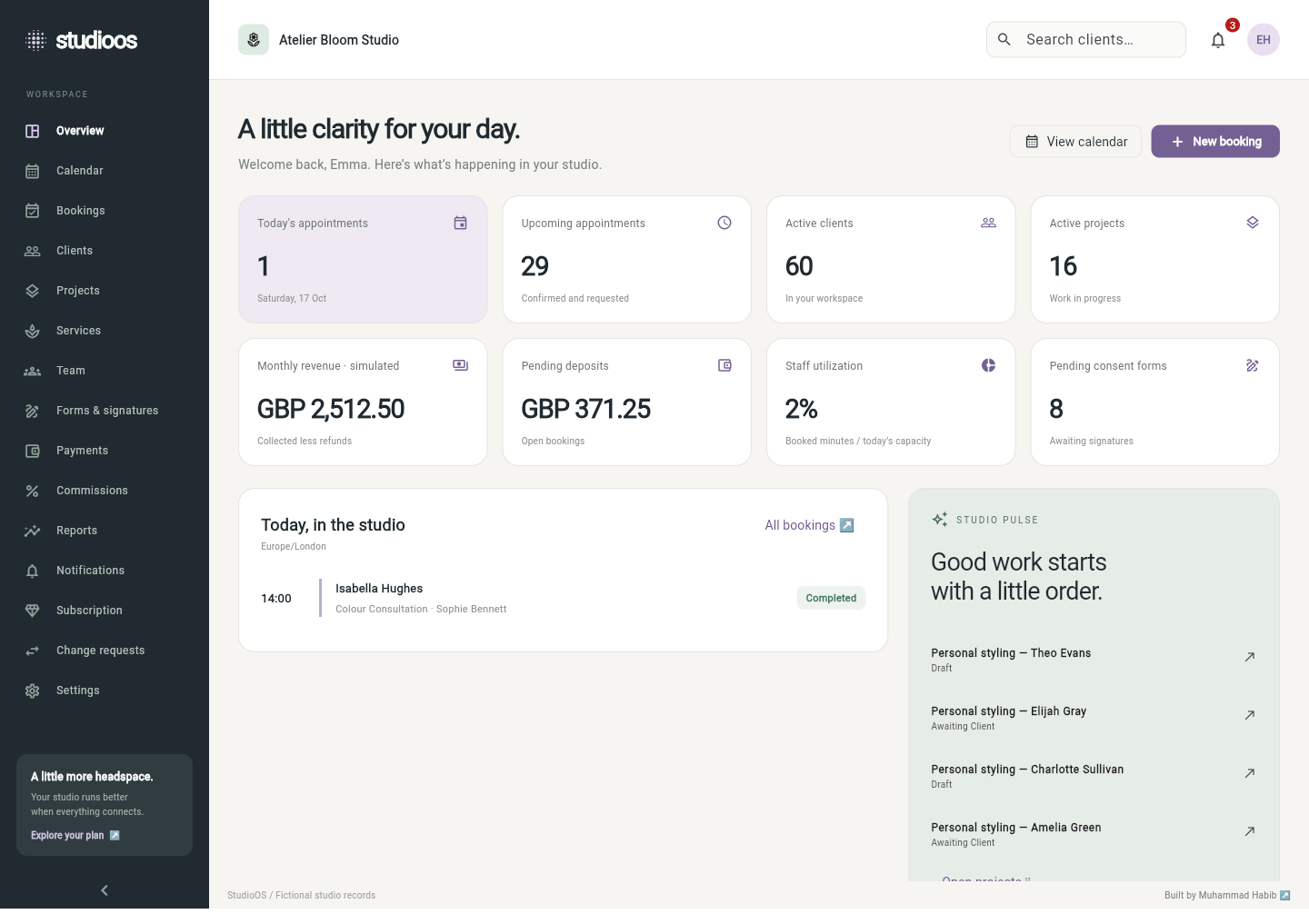This screenshot has width=1309, height=924.
Task: Click the Active clients count 60
Action: [799, 266]
